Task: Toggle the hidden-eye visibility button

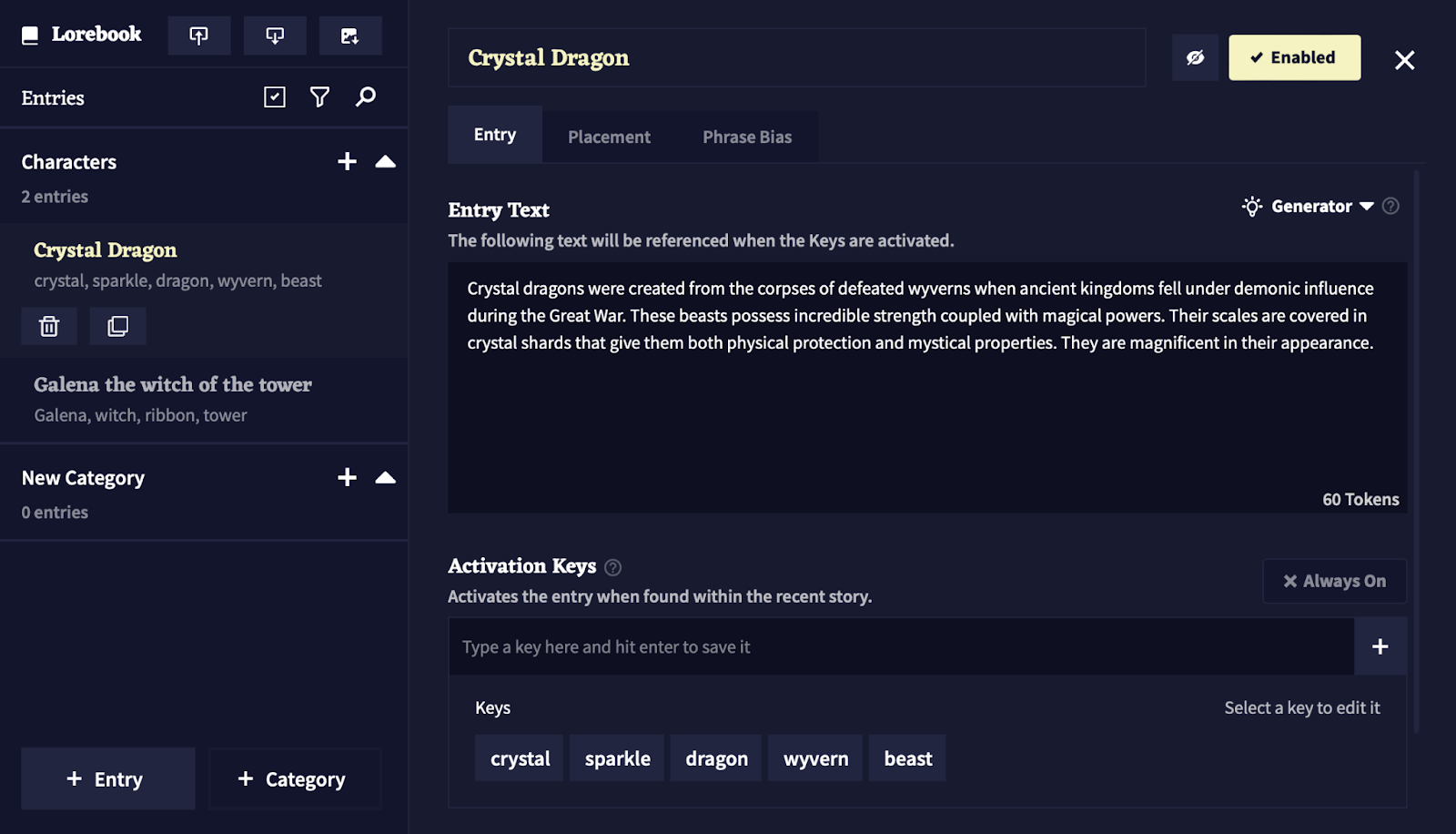Action: point(1195,58)
